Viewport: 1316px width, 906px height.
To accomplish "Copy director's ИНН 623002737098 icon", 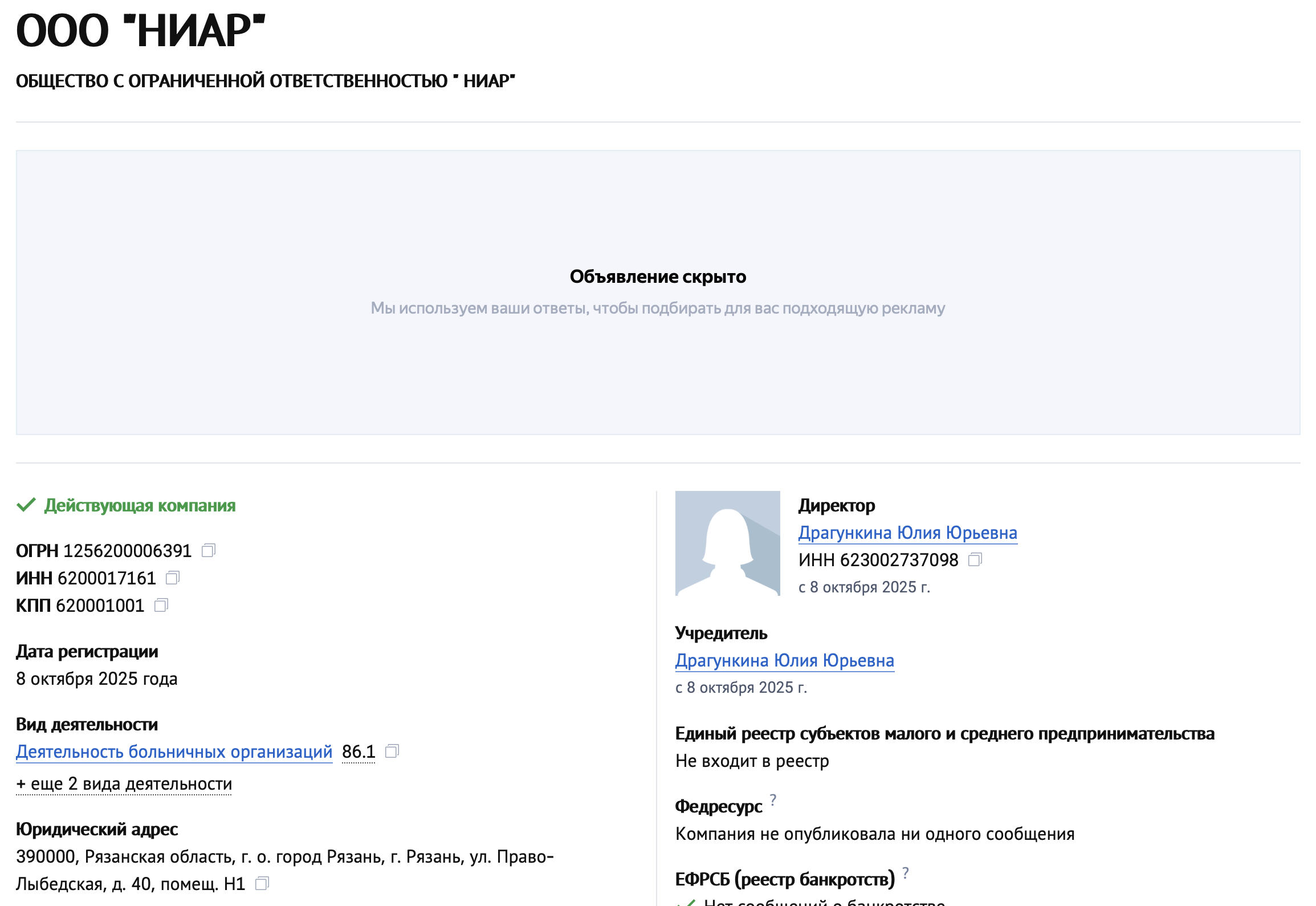I will (975, 560).
